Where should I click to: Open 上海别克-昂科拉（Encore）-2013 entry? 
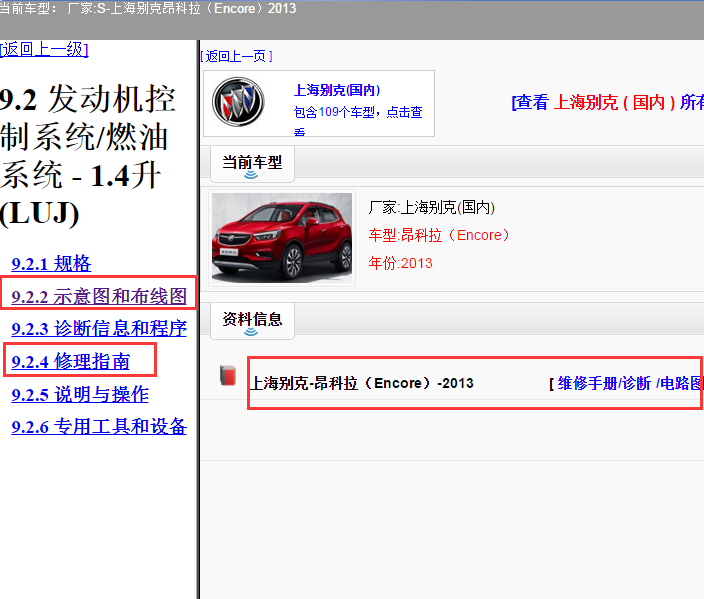[361, 383]
